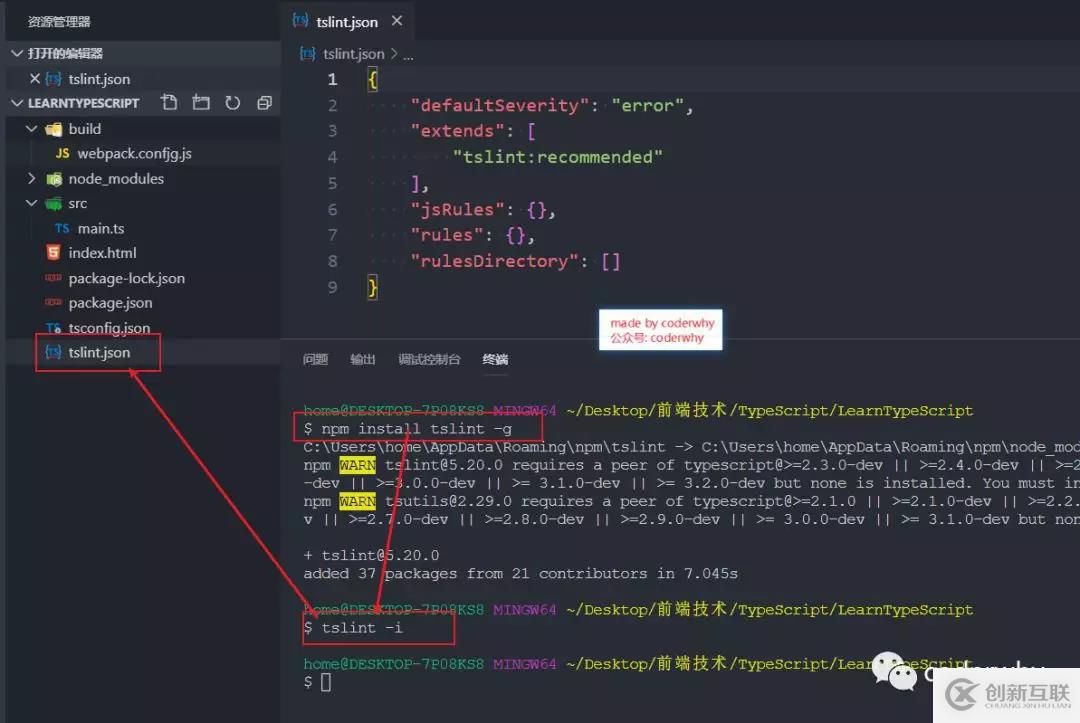Switch to the 终端 (Terminal) panel tab
The image size is (1080, 723).
(x=495, y=359)
